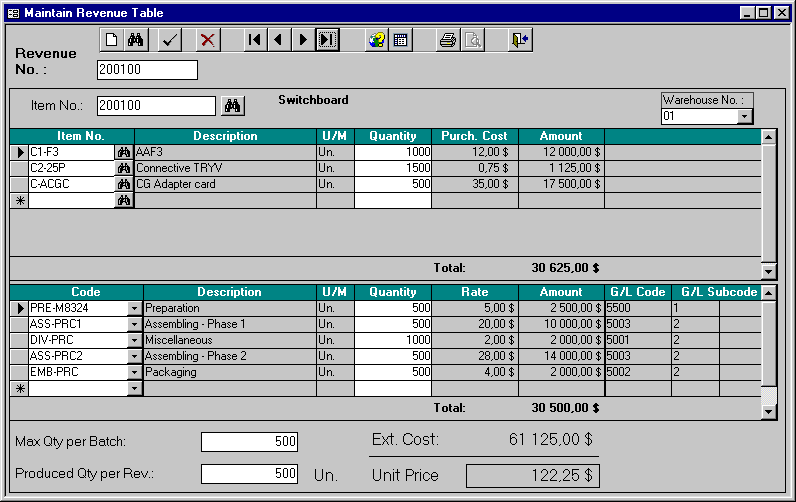Click the Print icon
The height and width of the screenshot is (502, 796).
click(448, 40)
